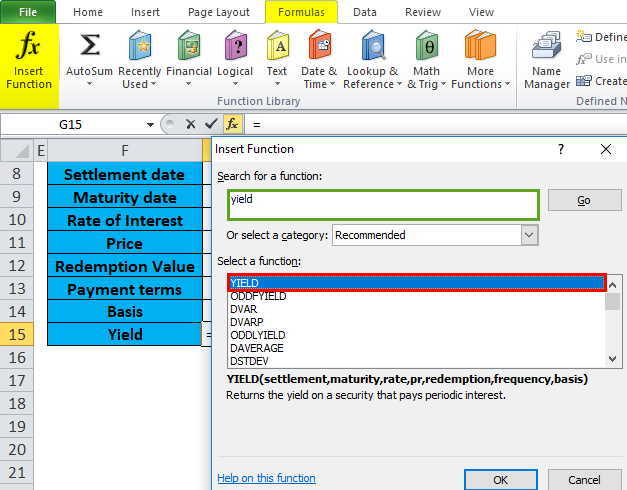Image resolution: width=627 pixels, height=490 pixels.
Task: Select YIELD in the function list
Action: pyautogui.click(x=417, y=283)
